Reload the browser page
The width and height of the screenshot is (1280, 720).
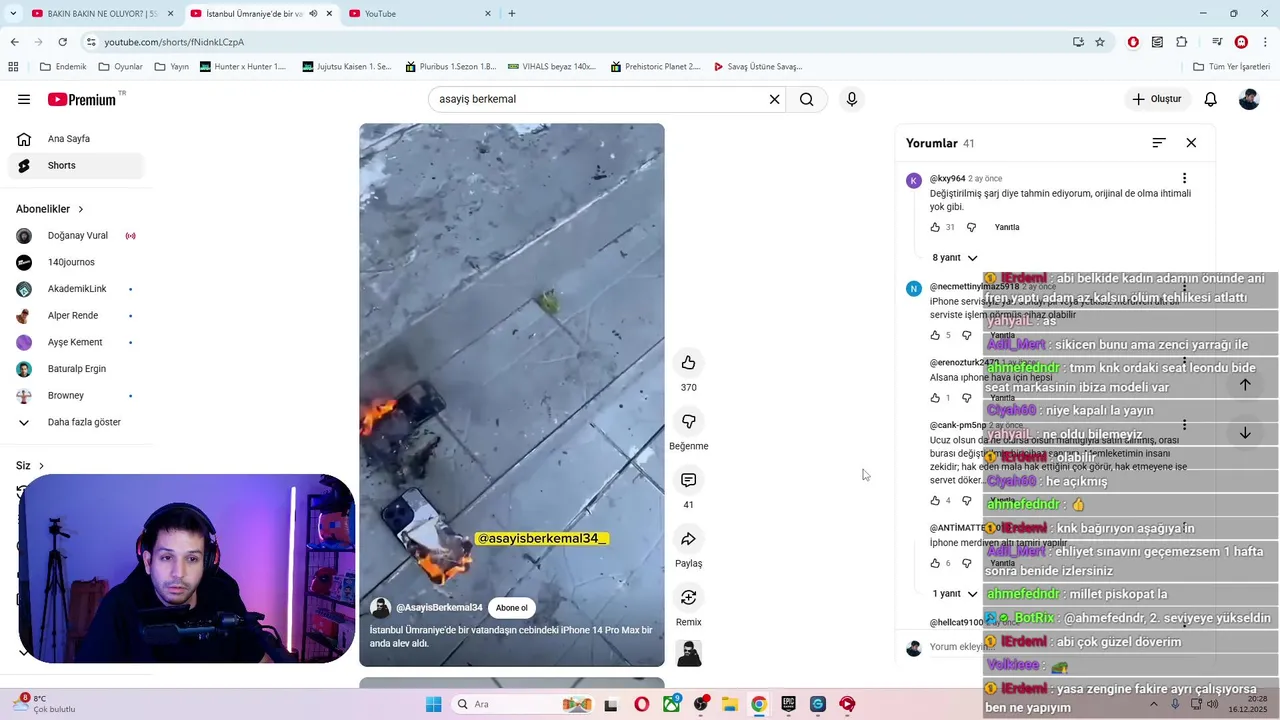click(x=62, y=42)
